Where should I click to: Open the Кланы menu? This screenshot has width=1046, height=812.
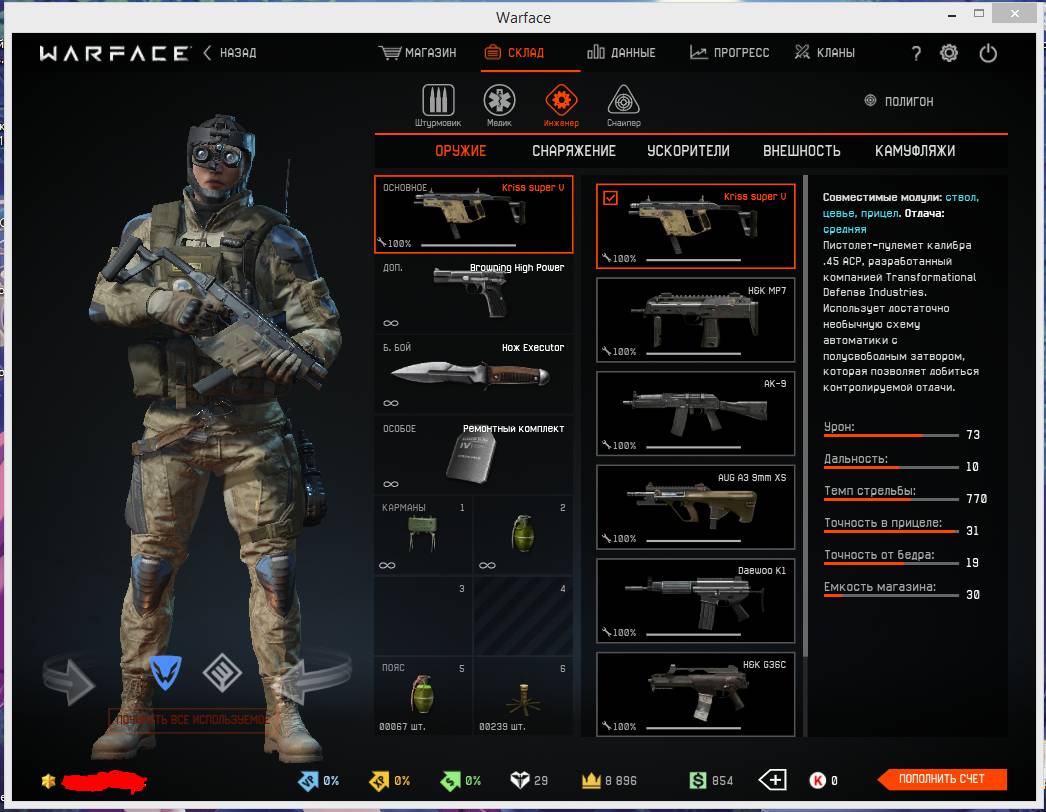(825, 53)
